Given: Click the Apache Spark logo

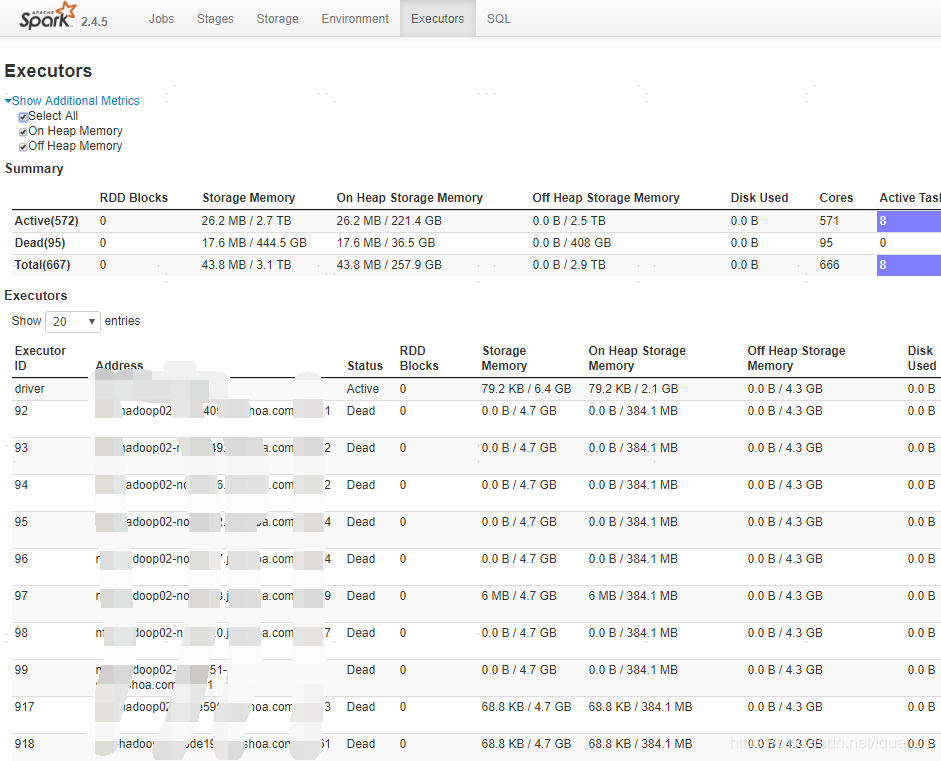Looking at the screenshot, I should click(48, 16).
